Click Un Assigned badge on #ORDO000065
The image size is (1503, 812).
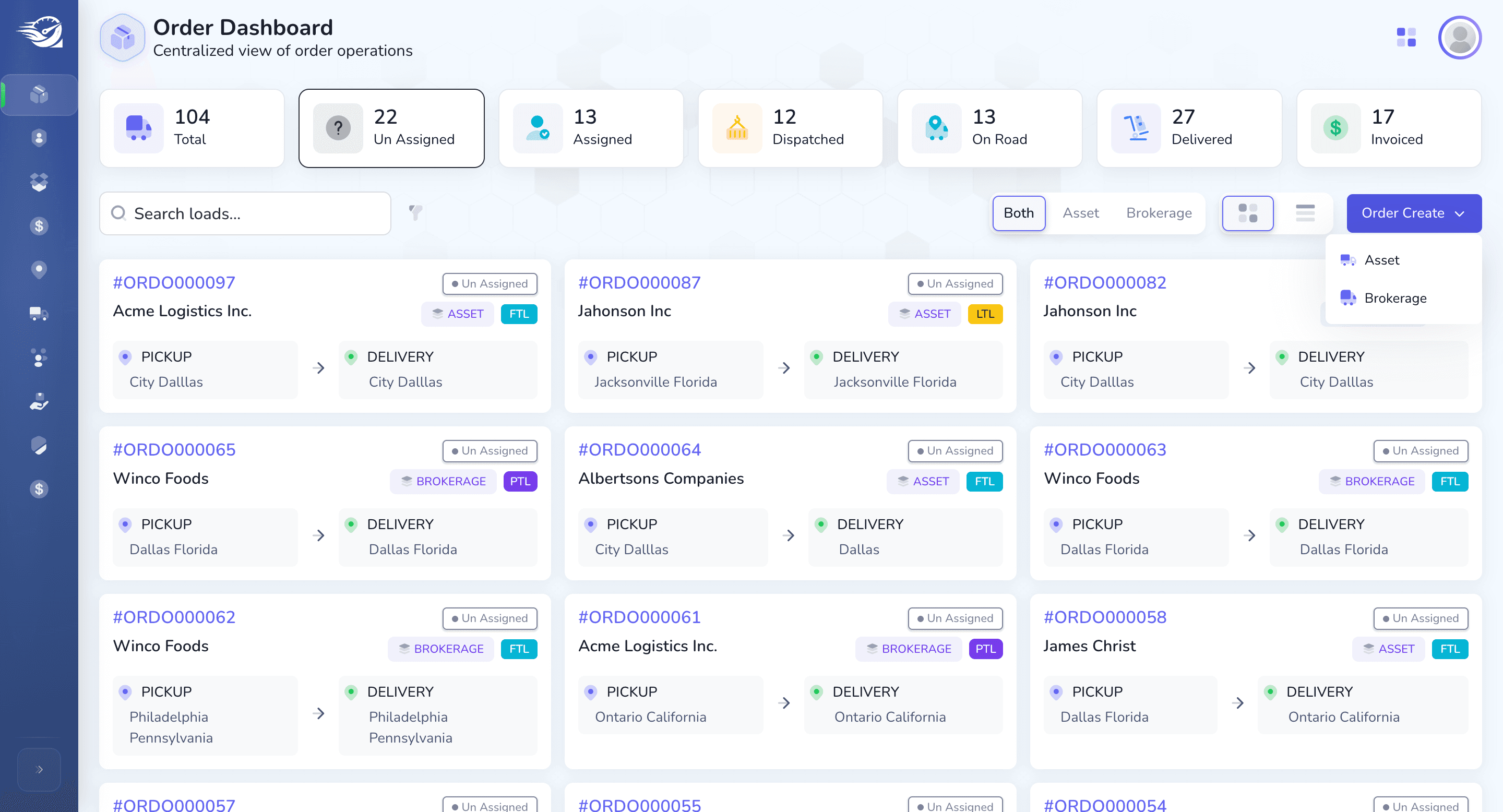tap(490, 451)
